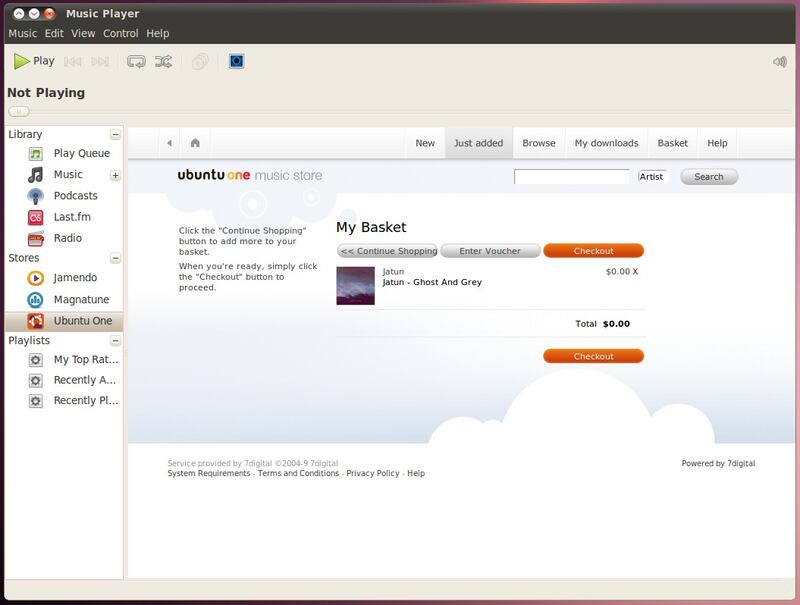Open the Control menu

pos(121,33)
